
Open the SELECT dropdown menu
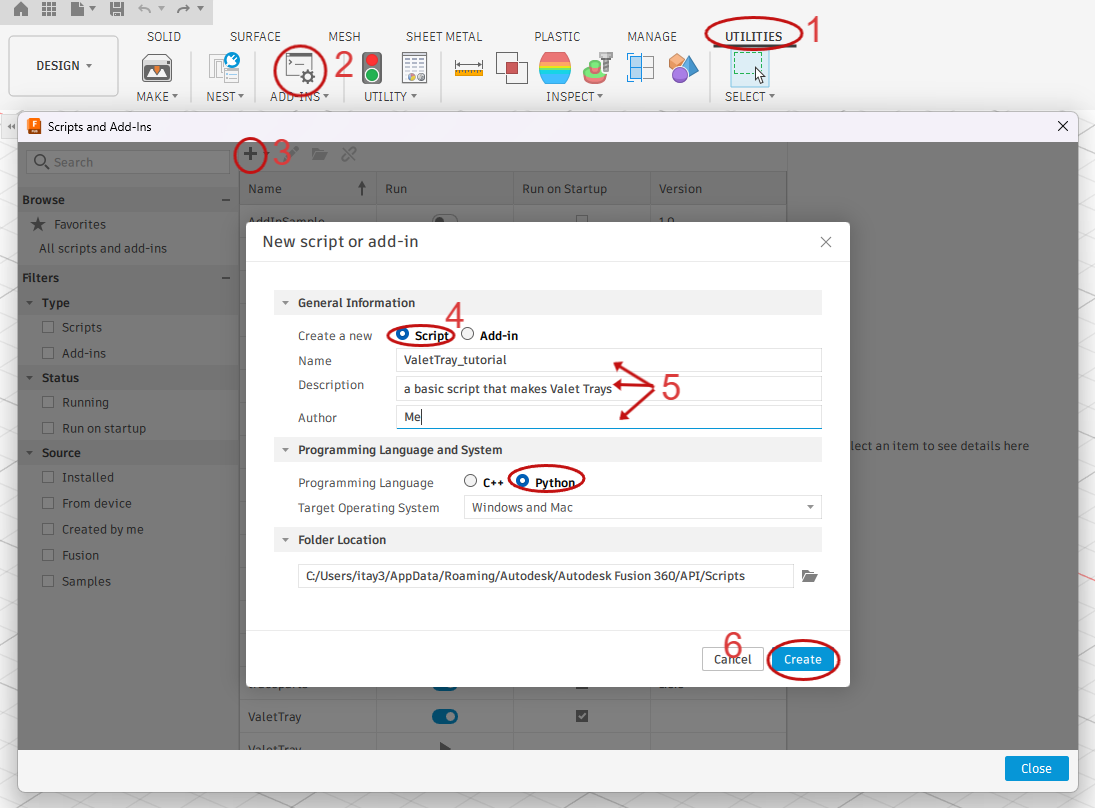pyautogui.click(x=749, y=96)
